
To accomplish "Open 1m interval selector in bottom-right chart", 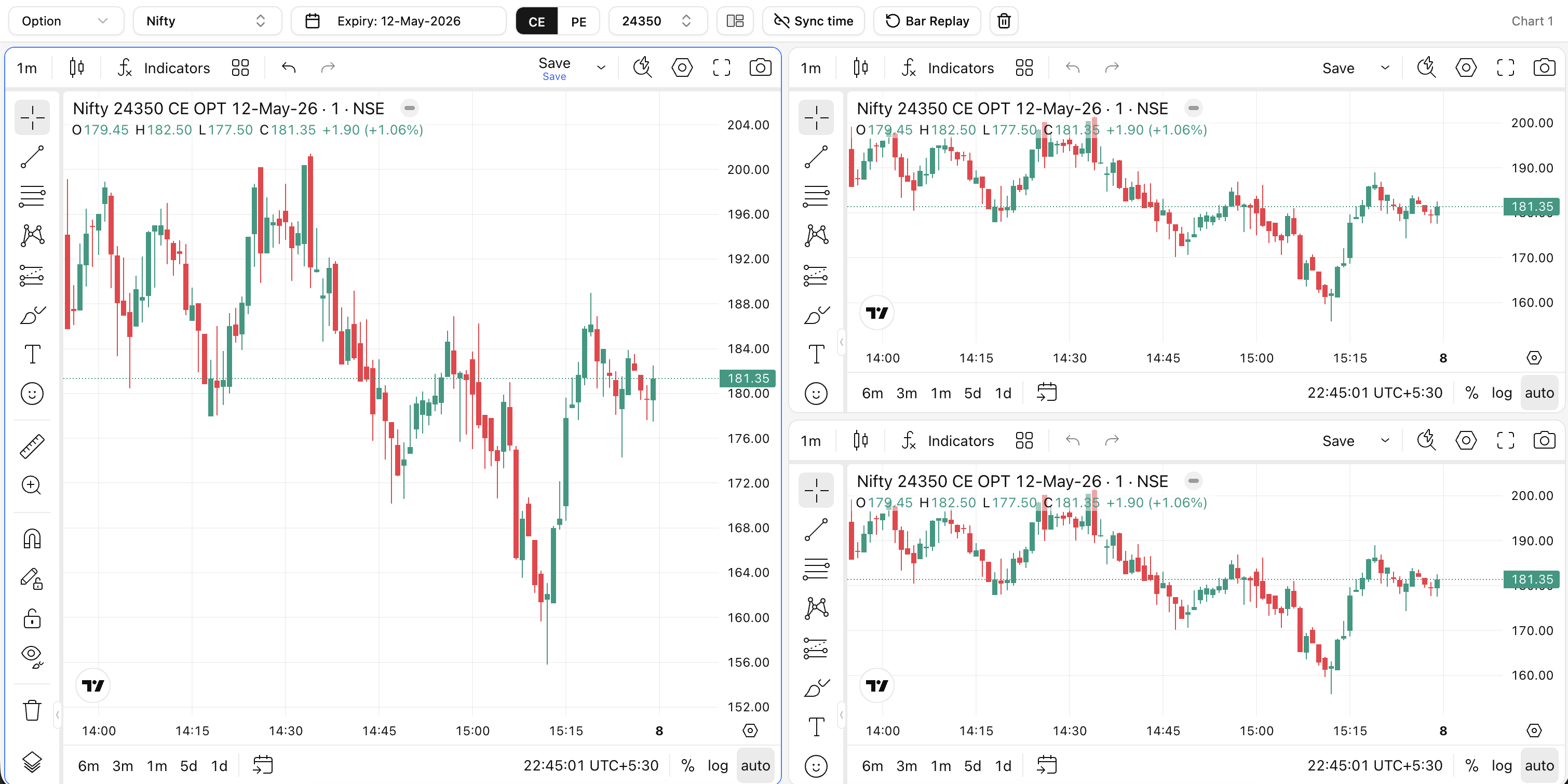I will coord(811,441).
